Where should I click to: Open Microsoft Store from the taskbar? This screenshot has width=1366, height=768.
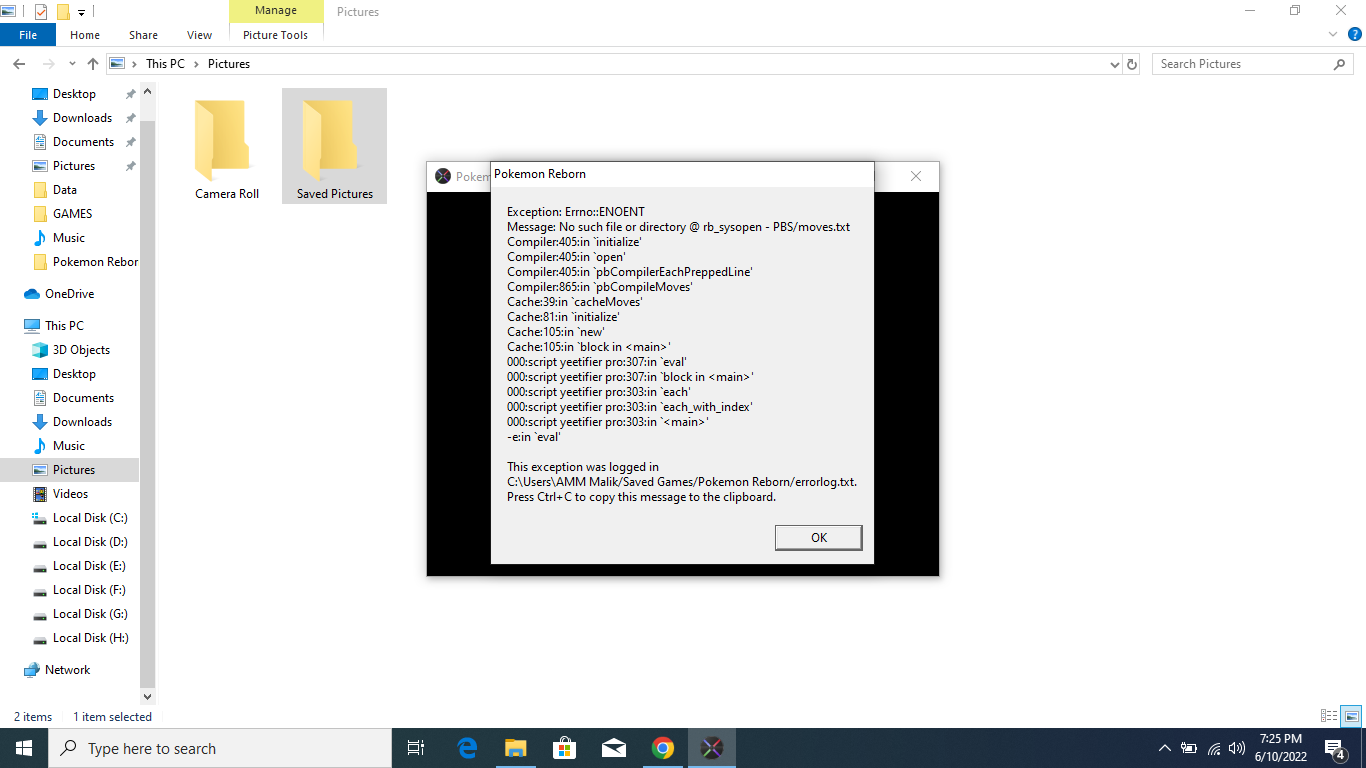click(564, 748)
